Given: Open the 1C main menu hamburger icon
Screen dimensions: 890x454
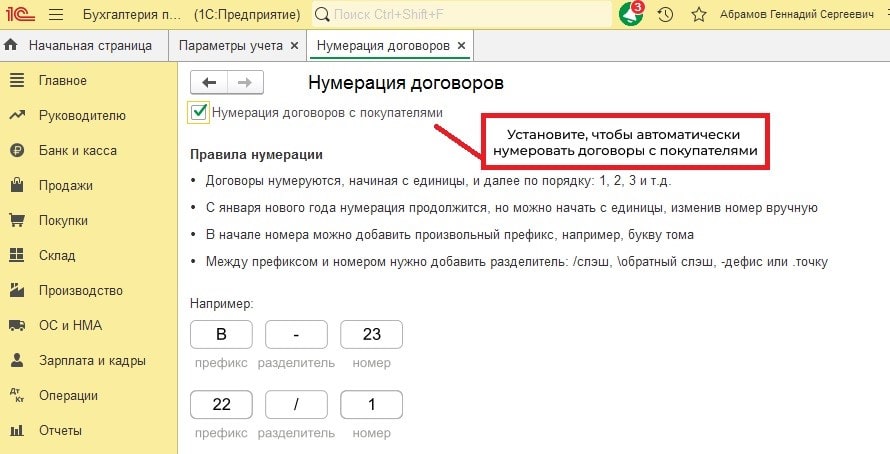Looking at the screenshot, I should 55,15.
